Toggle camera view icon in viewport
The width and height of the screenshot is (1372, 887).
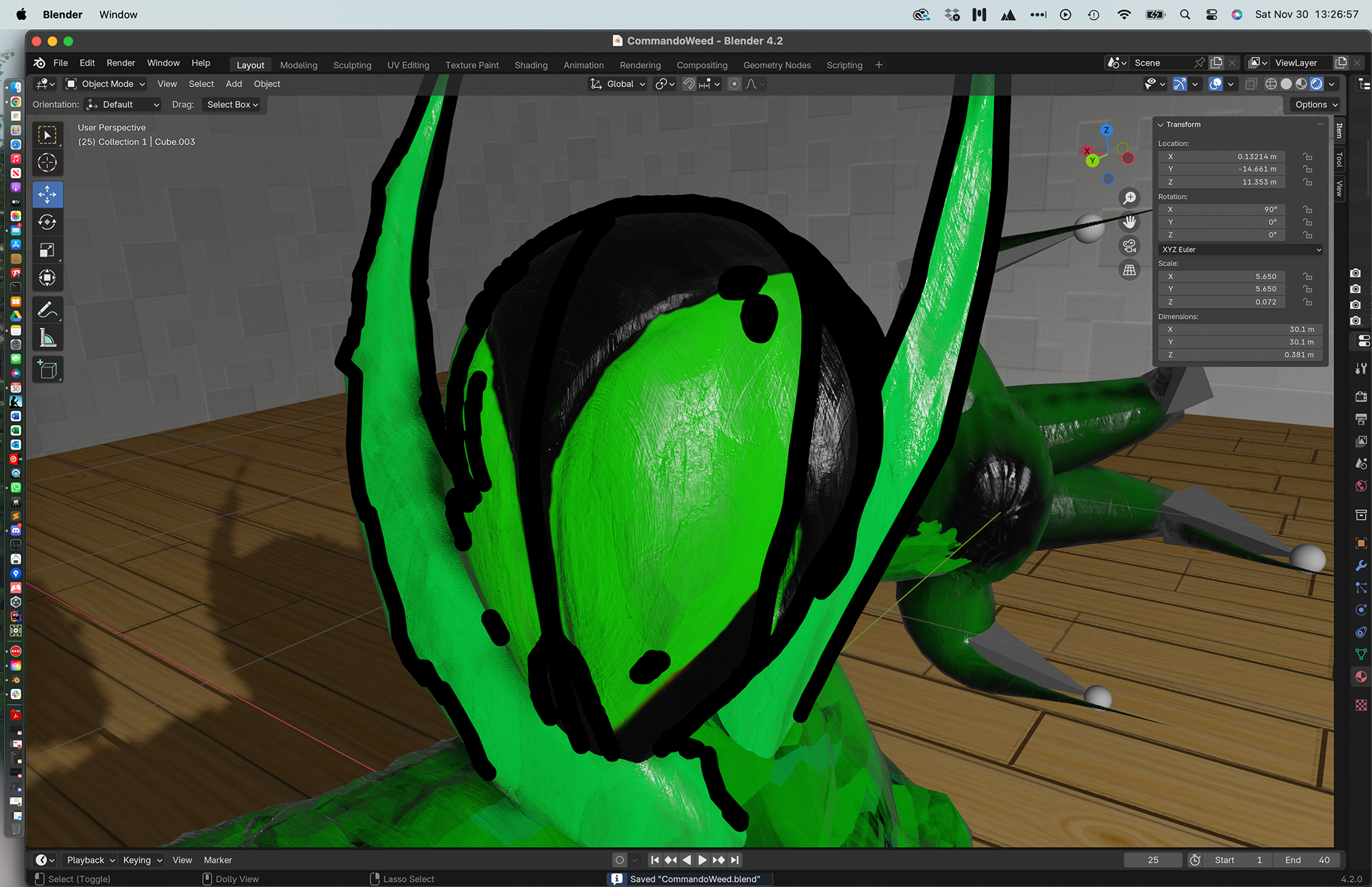[x=1129, y=246]
